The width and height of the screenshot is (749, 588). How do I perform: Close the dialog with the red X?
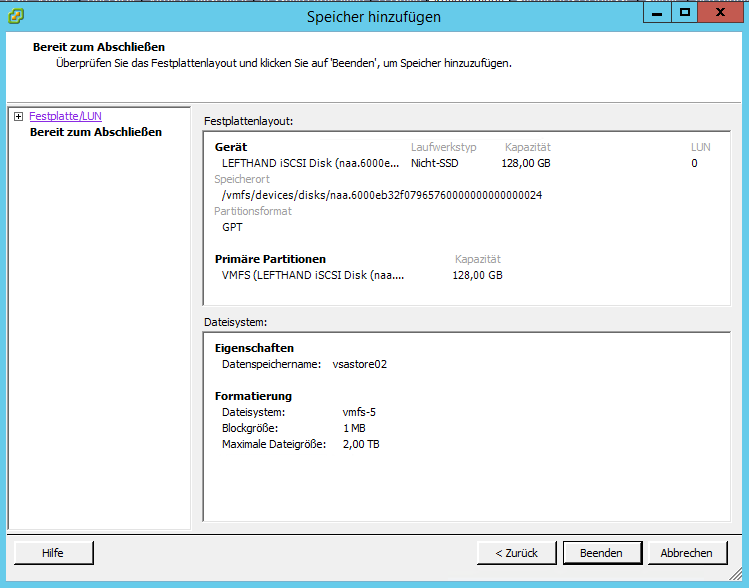724,12
